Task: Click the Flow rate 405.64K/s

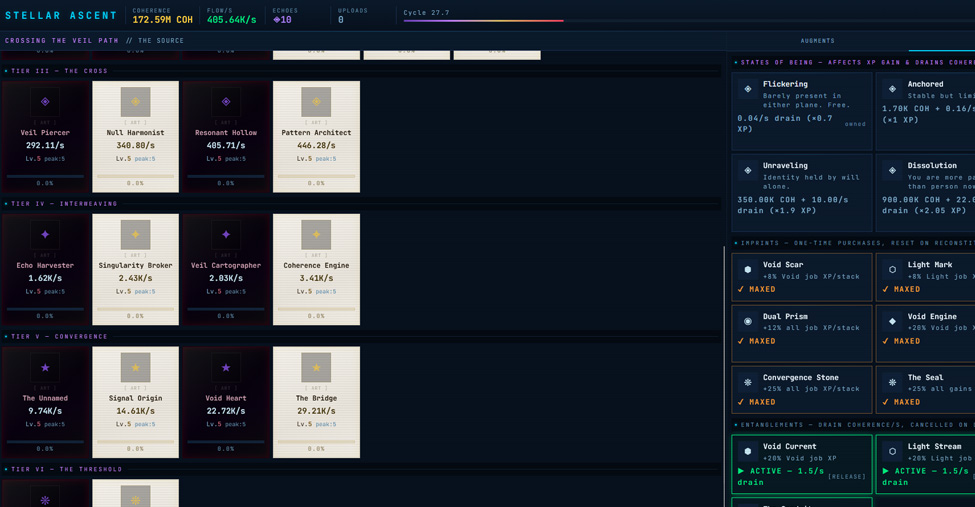Action: [x=231, y=20]
